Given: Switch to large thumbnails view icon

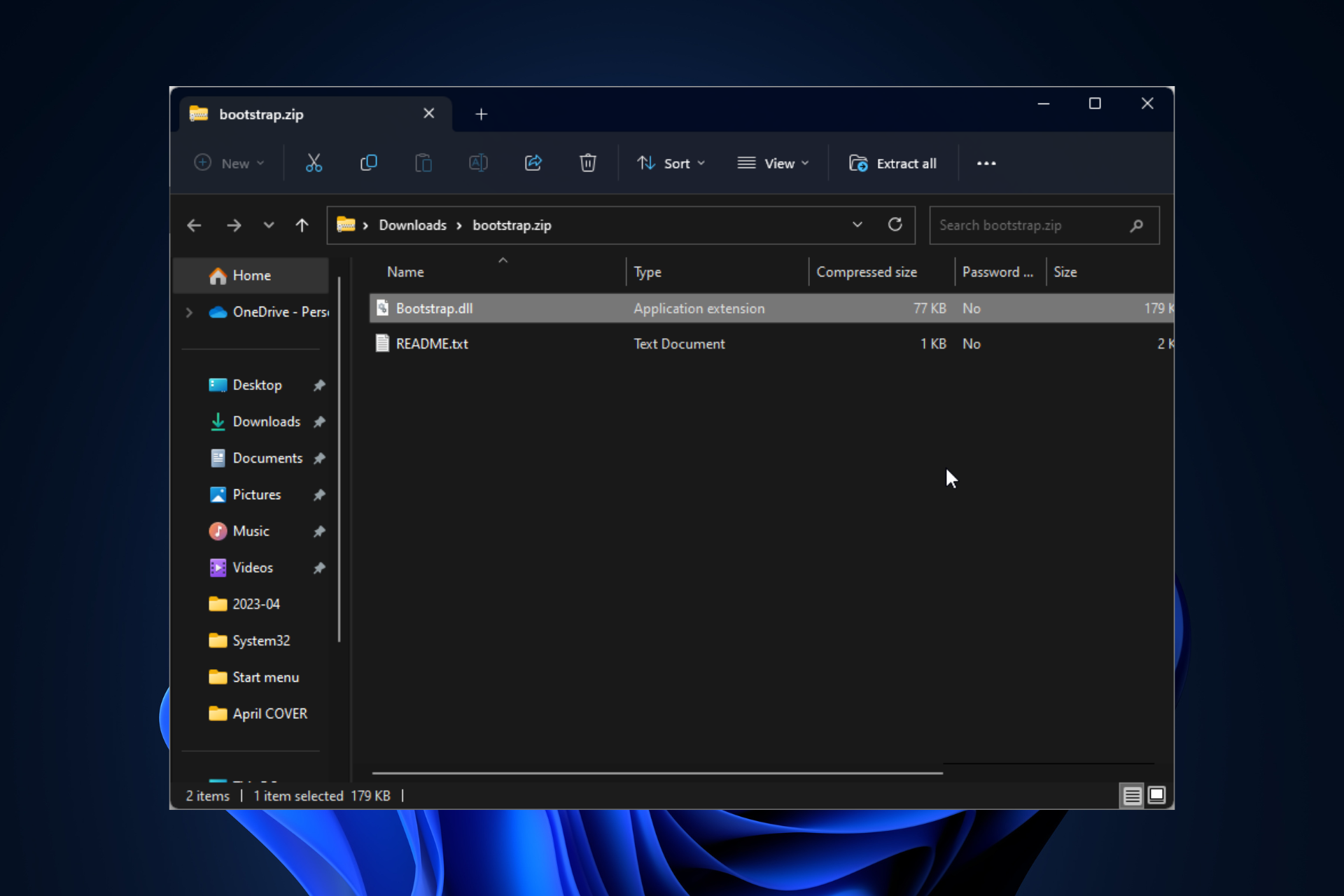Looking at the screenshot, I should coord(1156,795).
